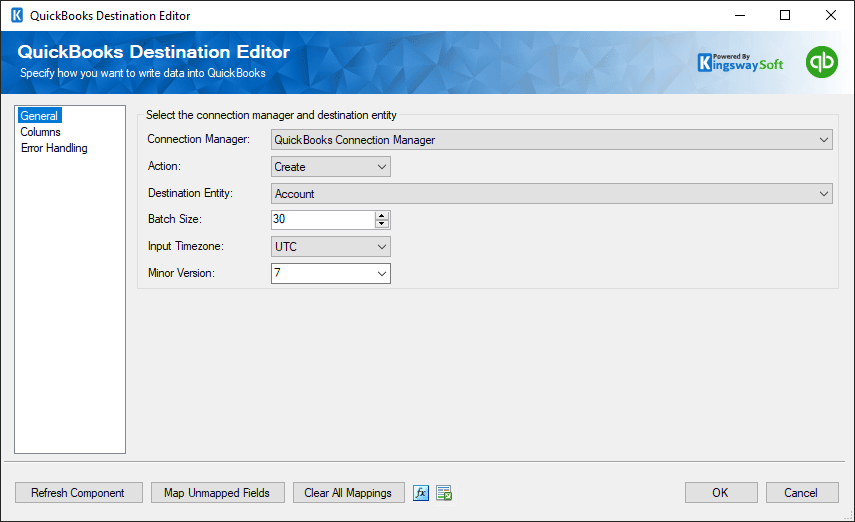Switch to the Columns page
The width and height of the screenshot is (855, 522).
point(40,132)
